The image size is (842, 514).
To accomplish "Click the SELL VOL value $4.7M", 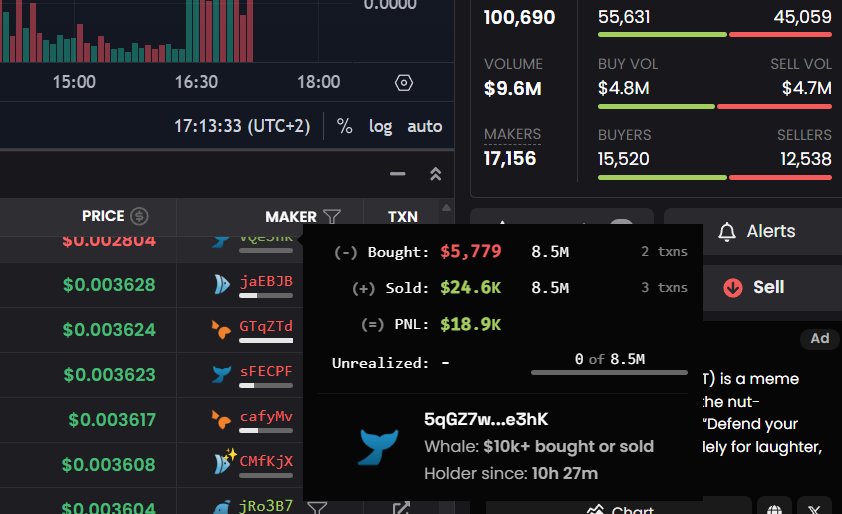I will [807, 88].
